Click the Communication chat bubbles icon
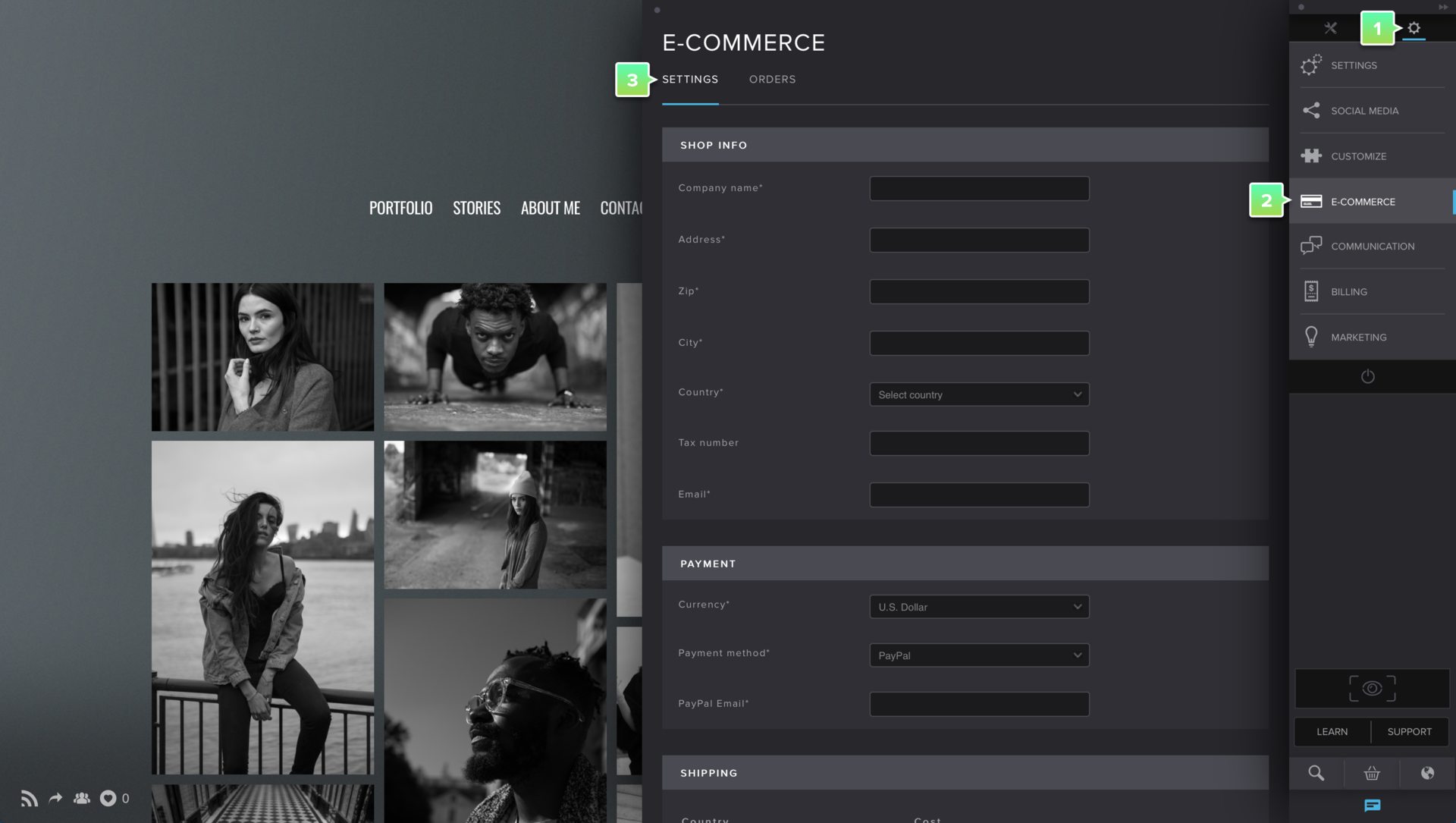 [1311, 246]
